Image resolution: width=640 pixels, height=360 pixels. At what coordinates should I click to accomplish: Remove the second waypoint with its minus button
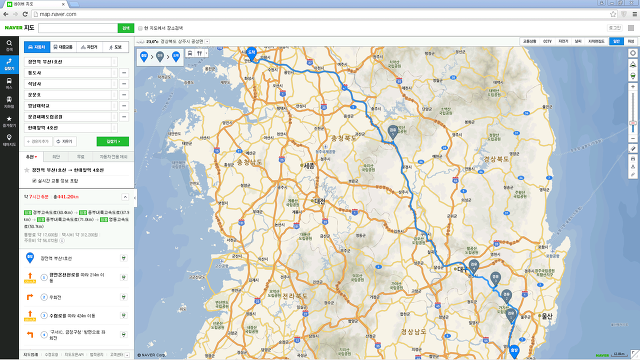pyautogui.click(x=124, y=73)
